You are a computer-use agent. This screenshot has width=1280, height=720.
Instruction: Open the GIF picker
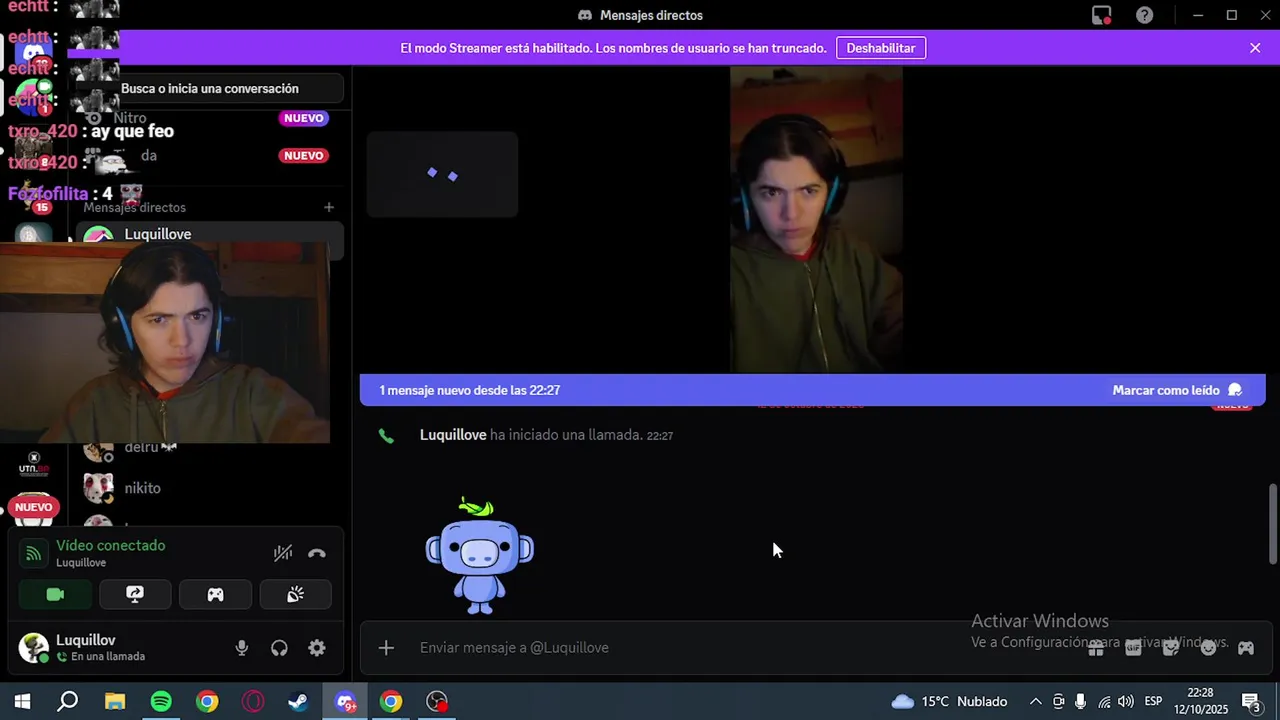[1133, 648]
